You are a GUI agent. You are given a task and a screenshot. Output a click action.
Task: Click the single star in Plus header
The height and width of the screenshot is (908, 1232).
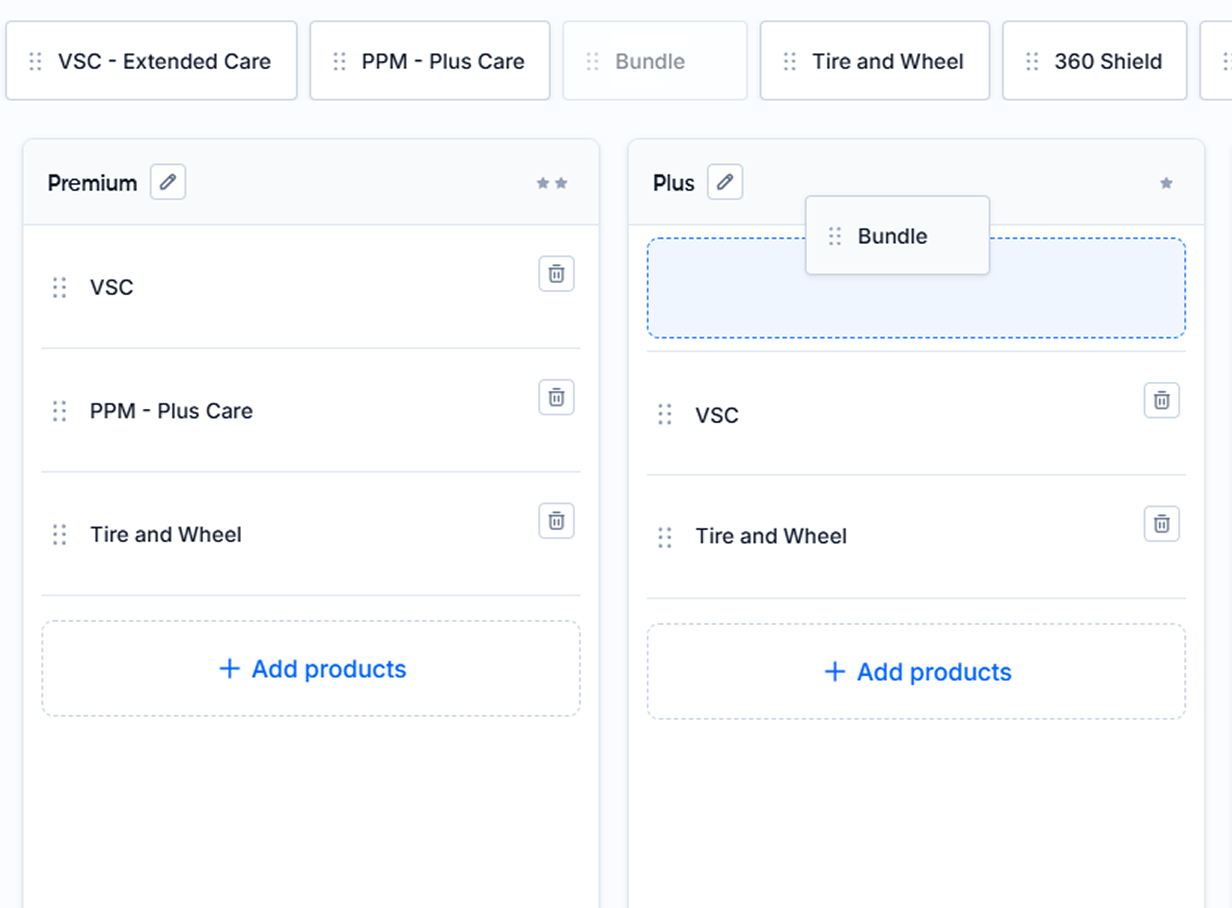click(1166, 183)
